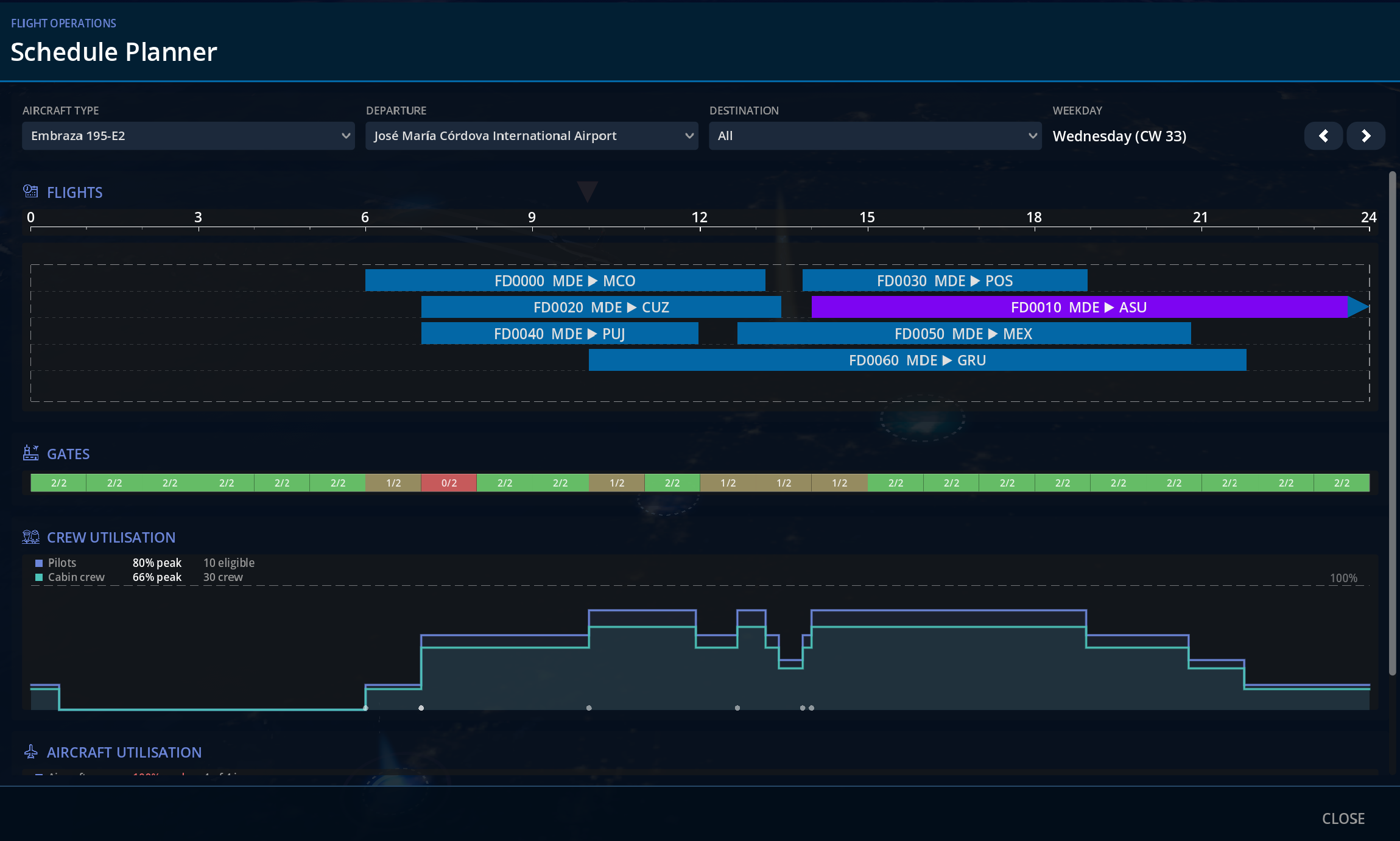Advance to next weekday with right arrow
The image size is (1400, 841).
[x=1366, y=136]
